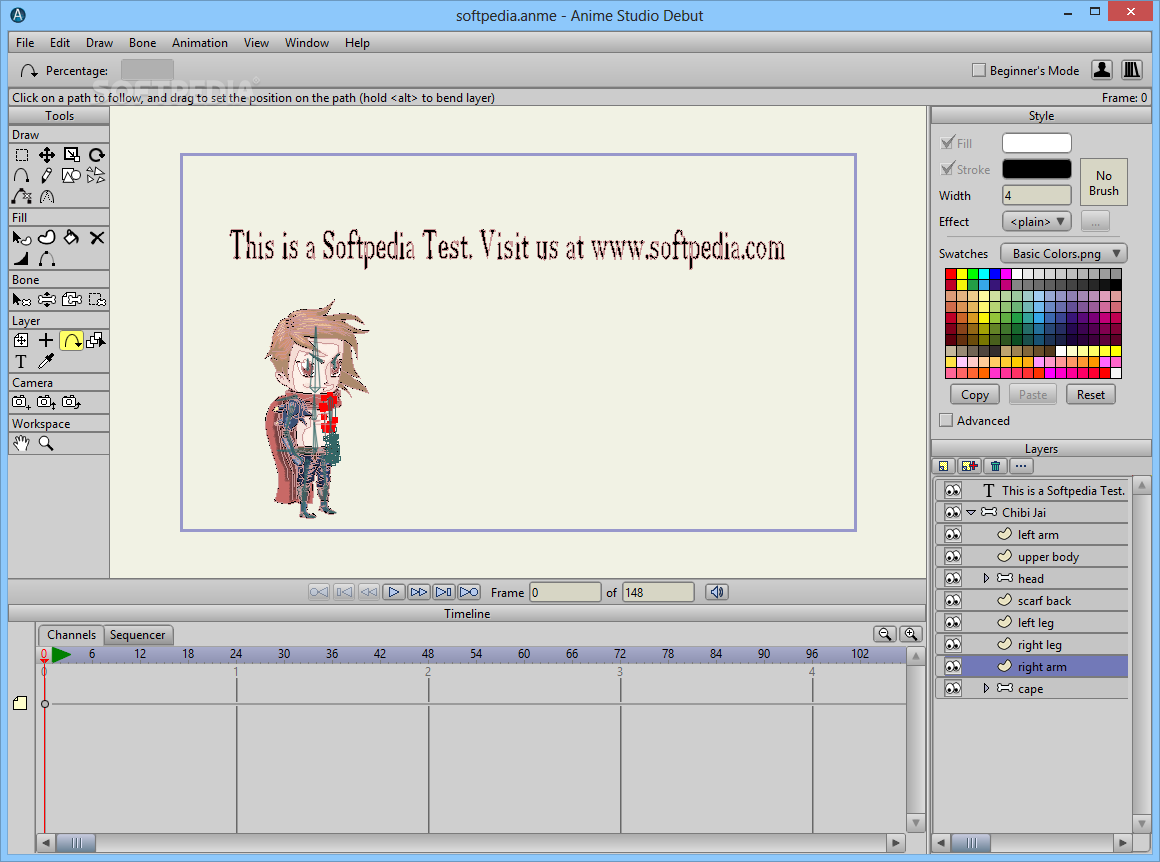The height and width of the screenshot is (862, 1160).
Task: Select the Create Shape blob tool
Action: [x=47, y=238]
